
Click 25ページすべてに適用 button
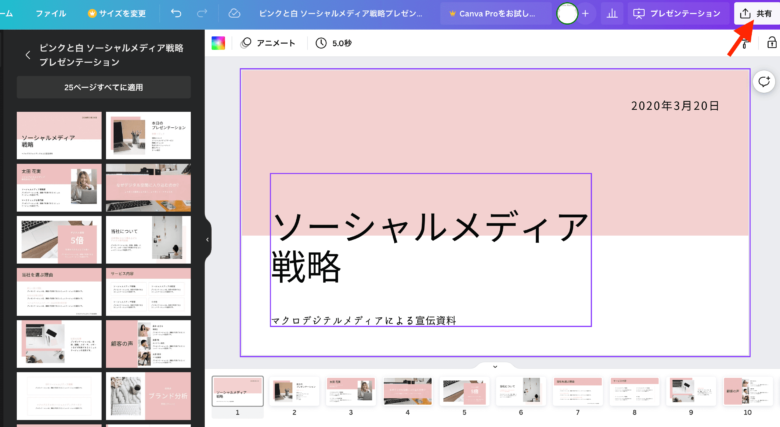(103, 87)
